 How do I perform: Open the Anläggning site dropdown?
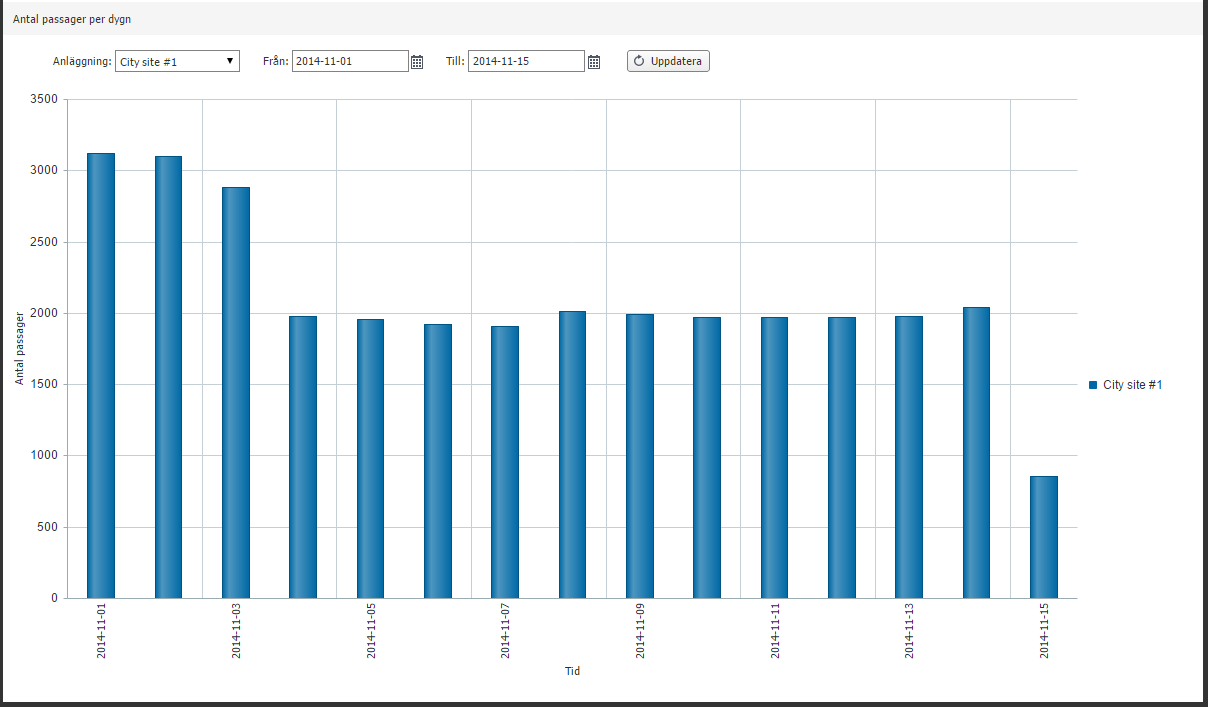tap(178, 61)
